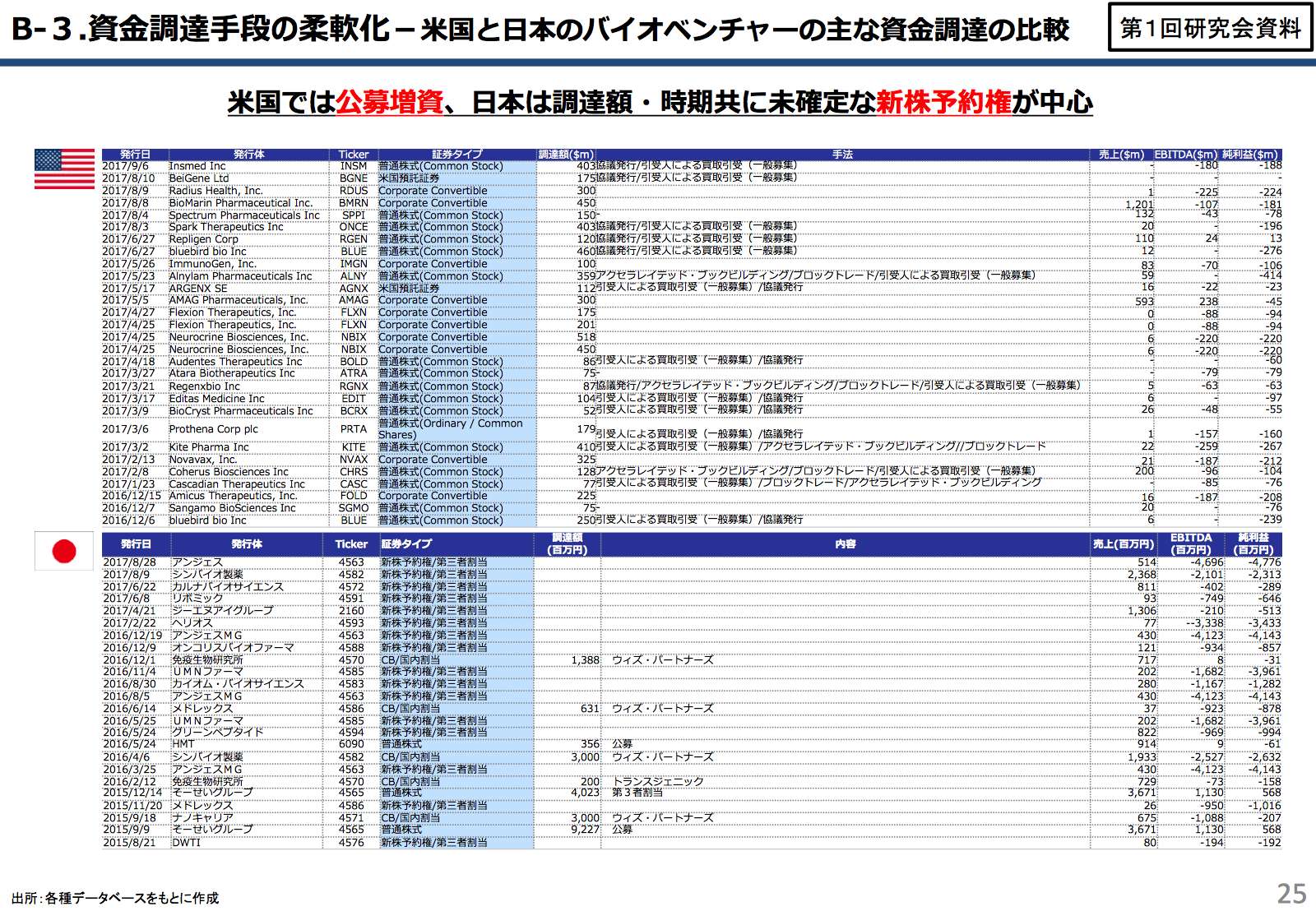Image resolution: width=1316 pixels, height=911 pixels.
Task: Click page number 25
Action: (1291, 893)
